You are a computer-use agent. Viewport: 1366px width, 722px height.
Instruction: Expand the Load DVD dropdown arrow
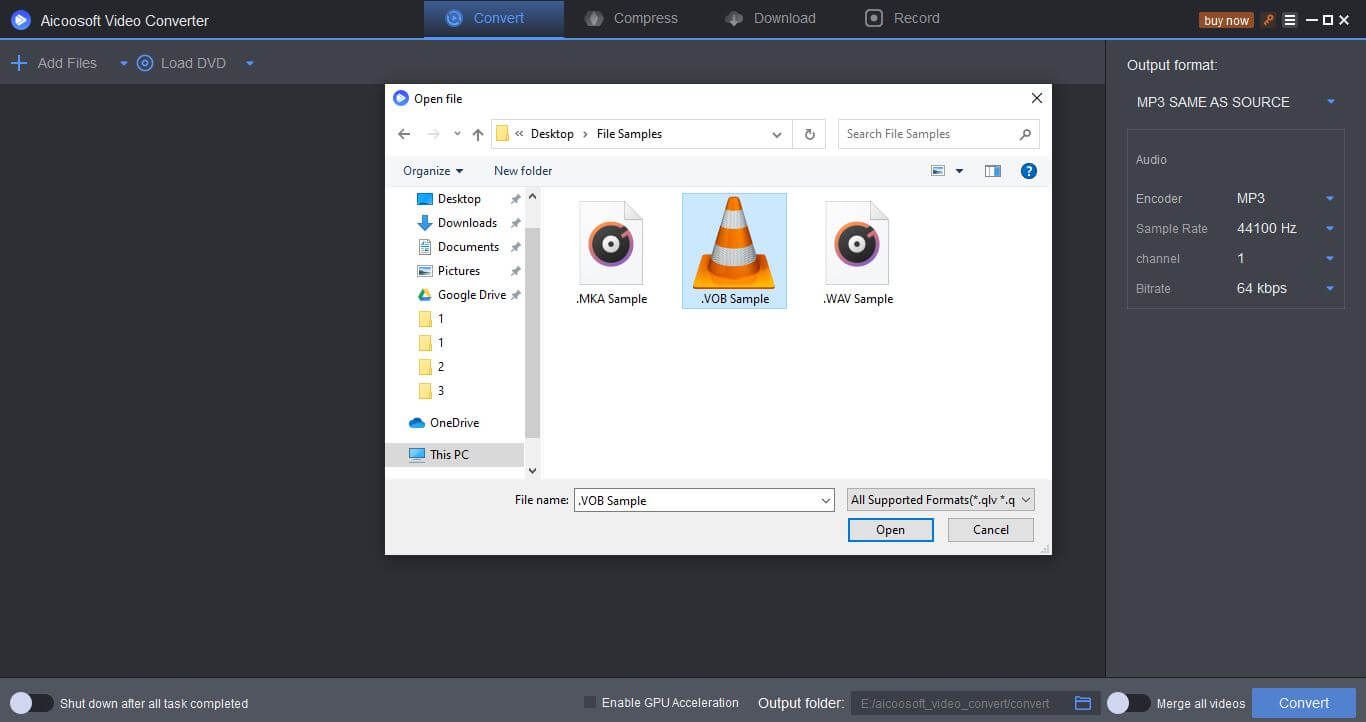pos(250,64)
